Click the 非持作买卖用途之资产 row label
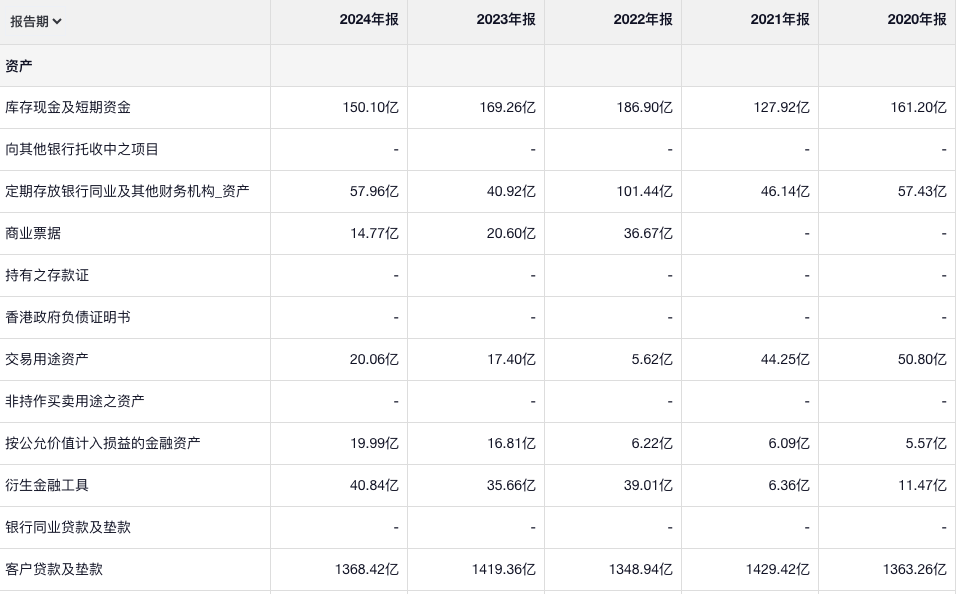 [x=75, y=401]
